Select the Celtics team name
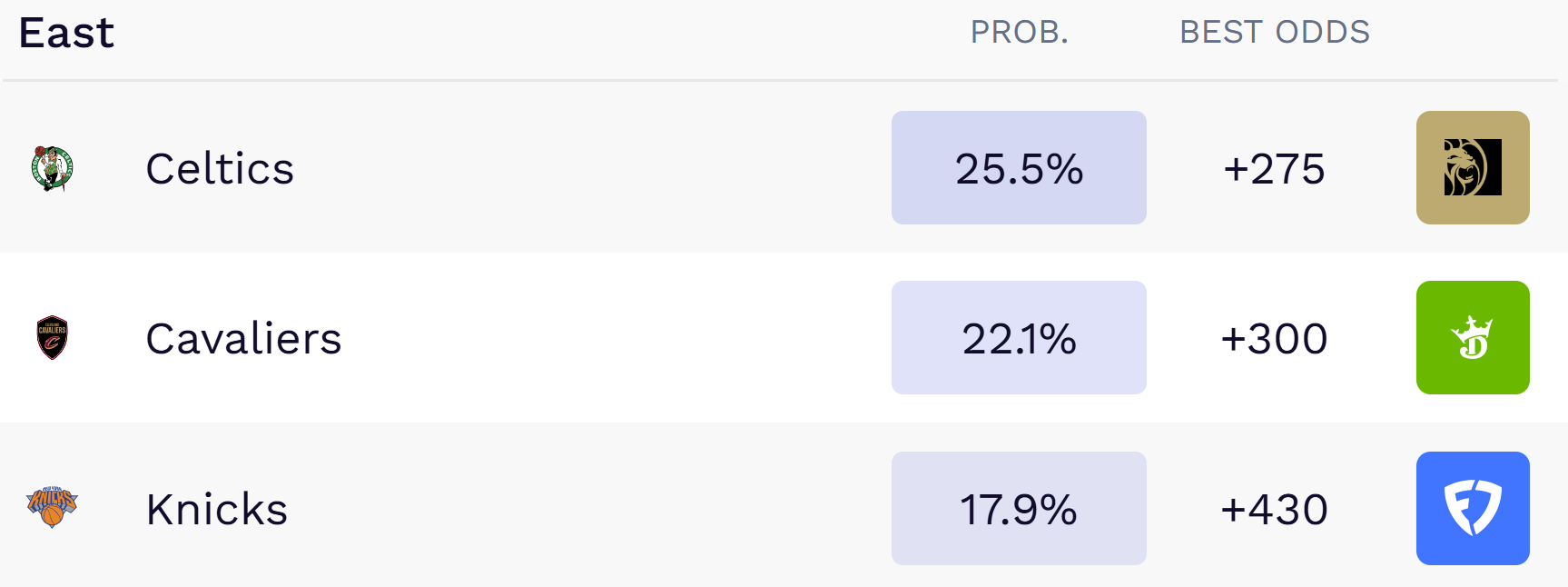 220,169
